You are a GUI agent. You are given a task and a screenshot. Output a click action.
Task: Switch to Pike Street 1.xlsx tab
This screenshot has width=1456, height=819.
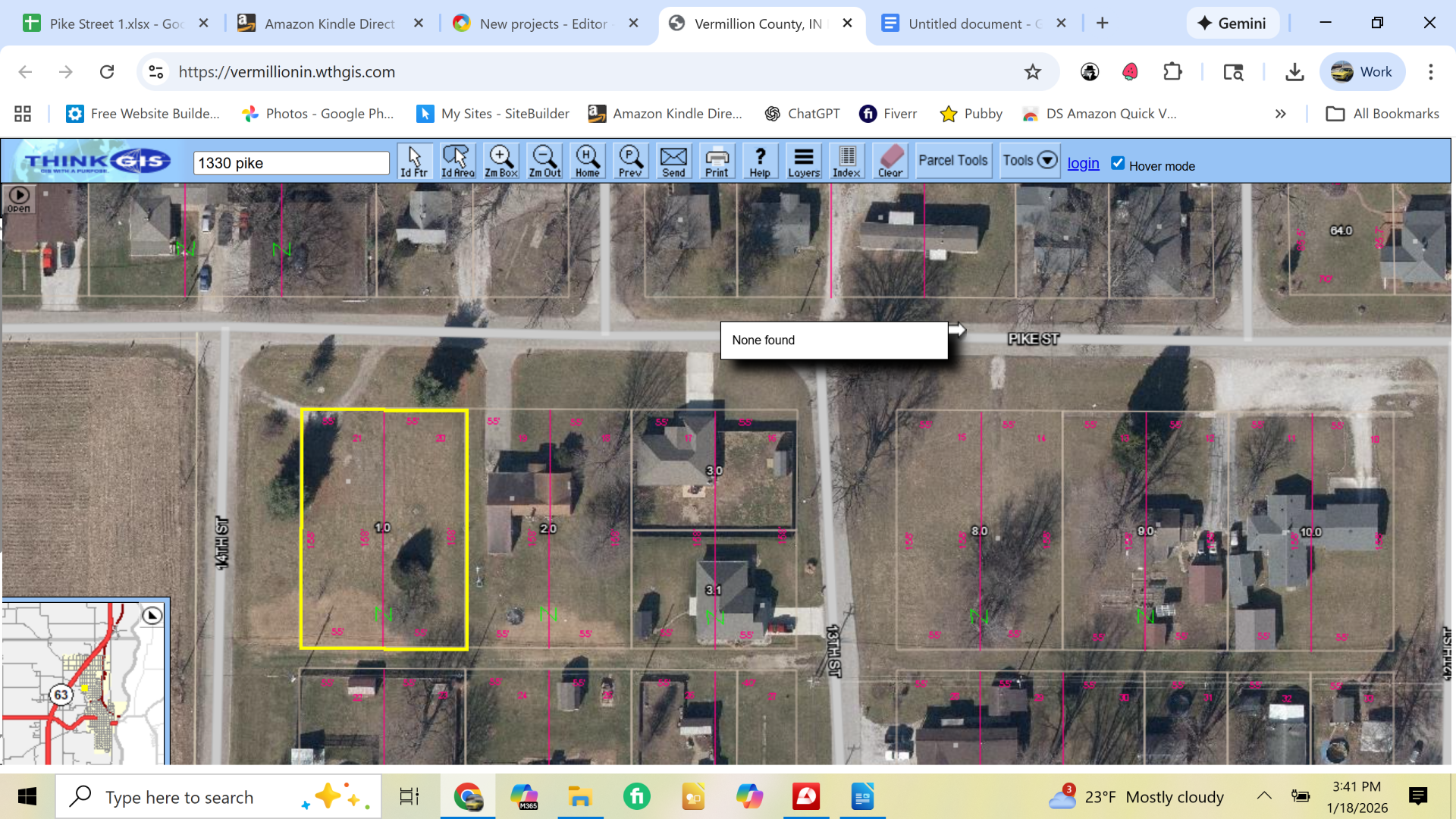(x=106, y=24)
